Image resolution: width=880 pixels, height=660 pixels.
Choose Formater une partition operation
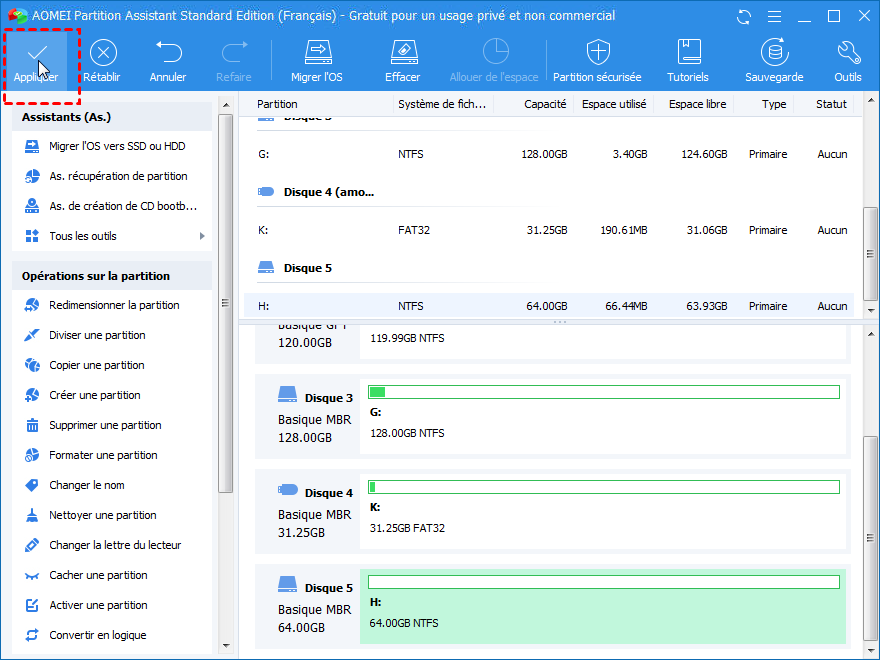tap(103, 455)
